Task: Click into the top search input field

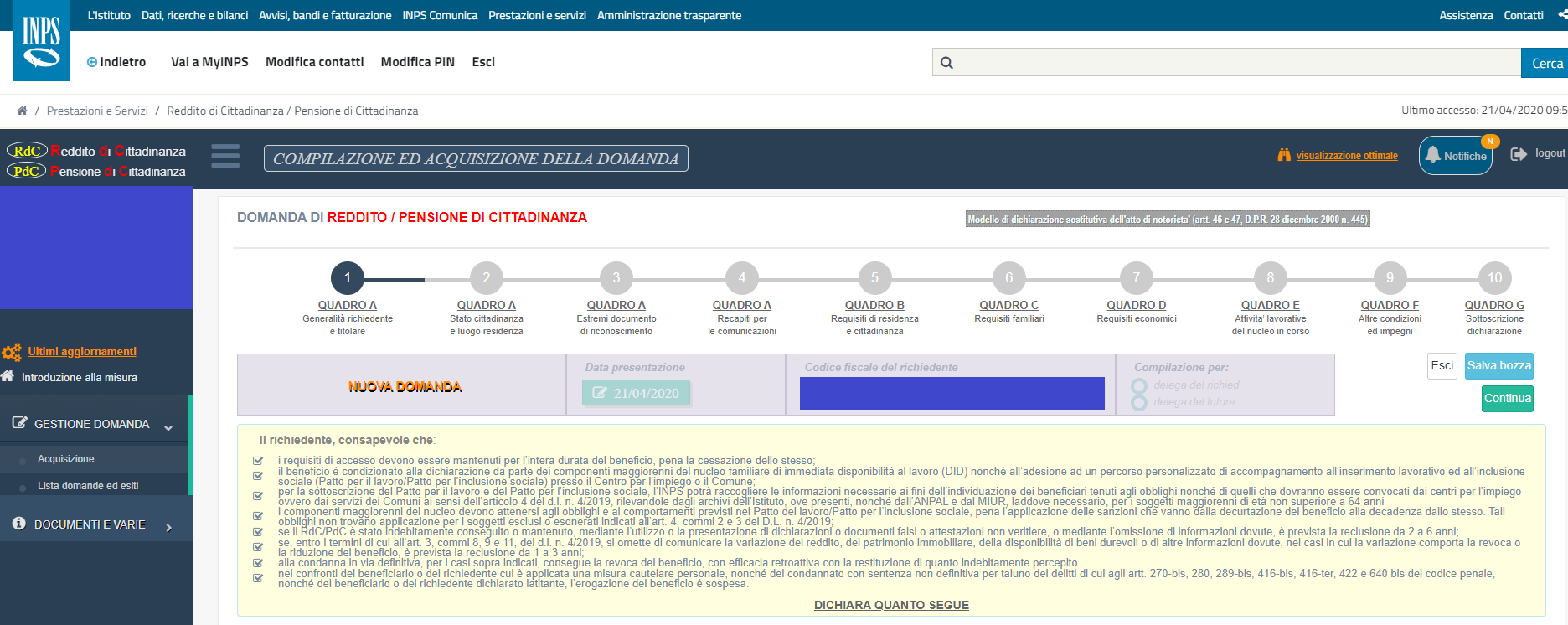Action: (x=1226, y=63)
